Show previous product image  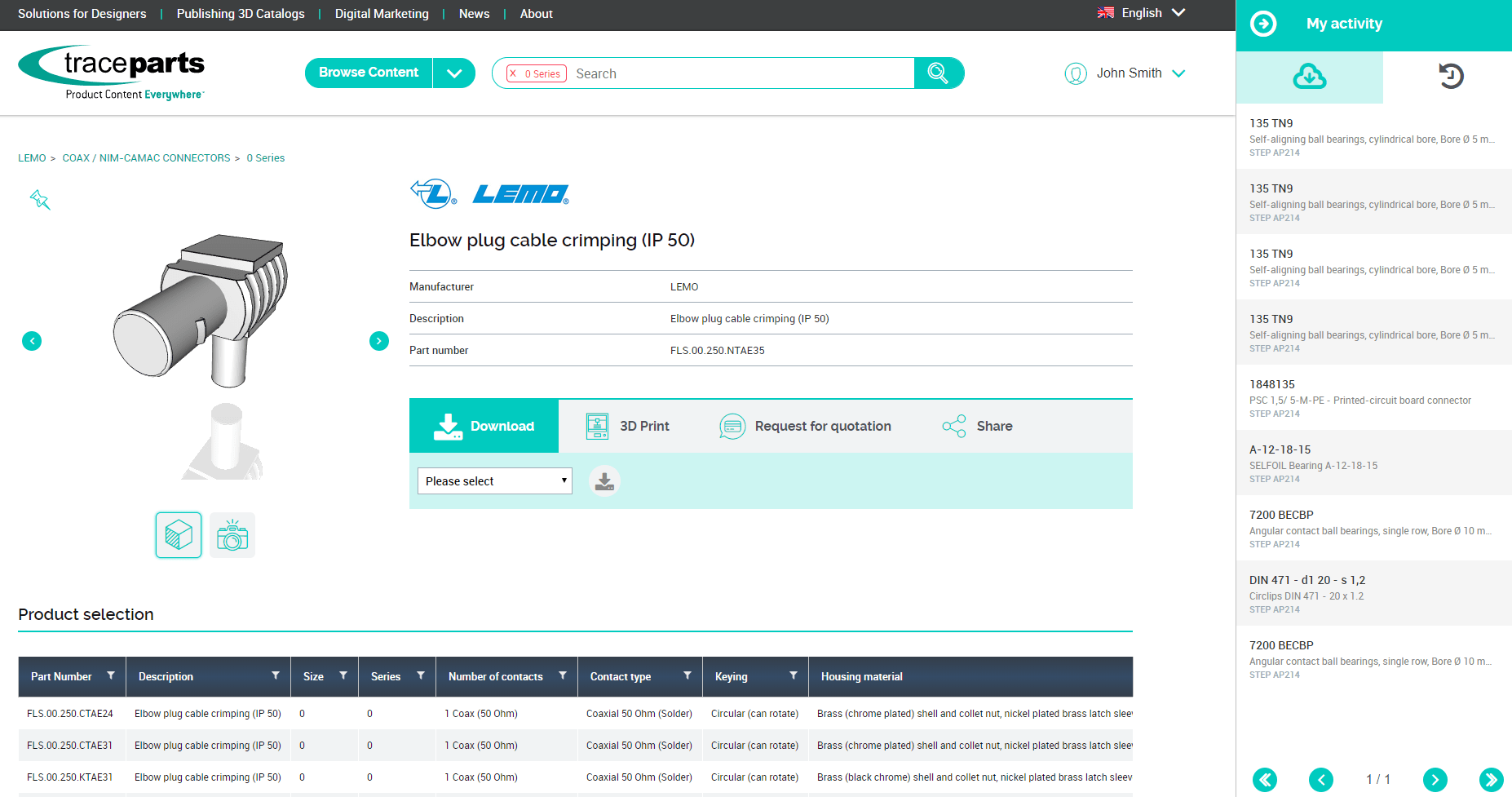(32, 341)
